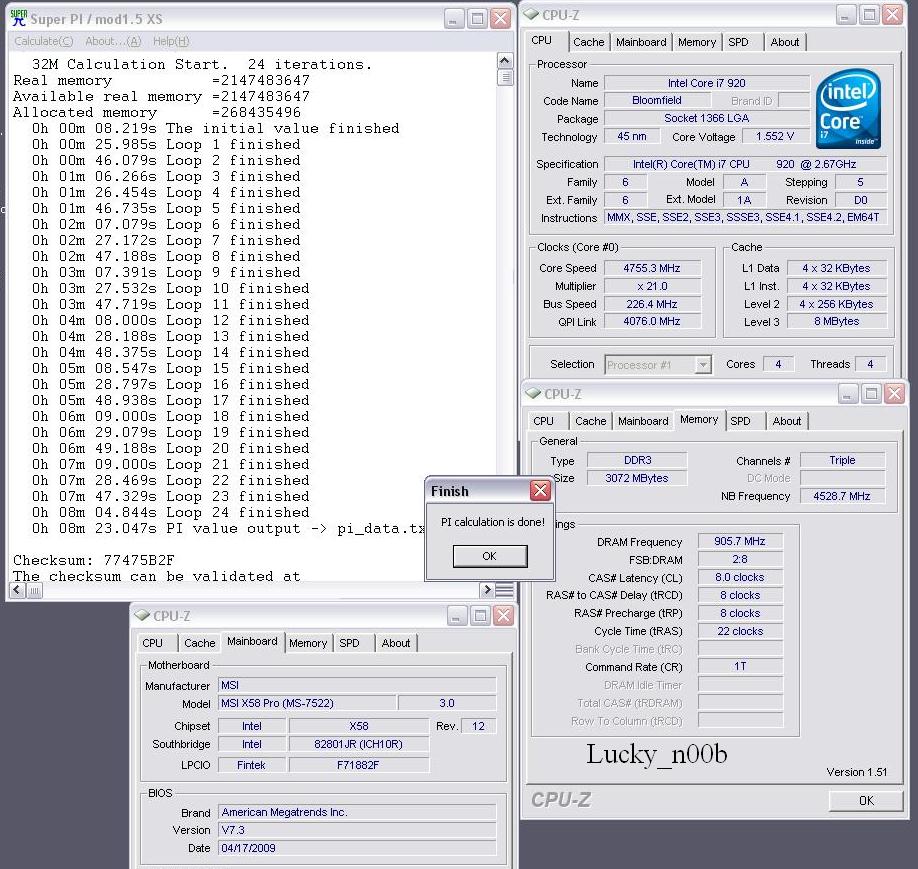Screen dimensions: 918x869
Task: Click the Command Rate value 1T
Action: tap(740, 666)
